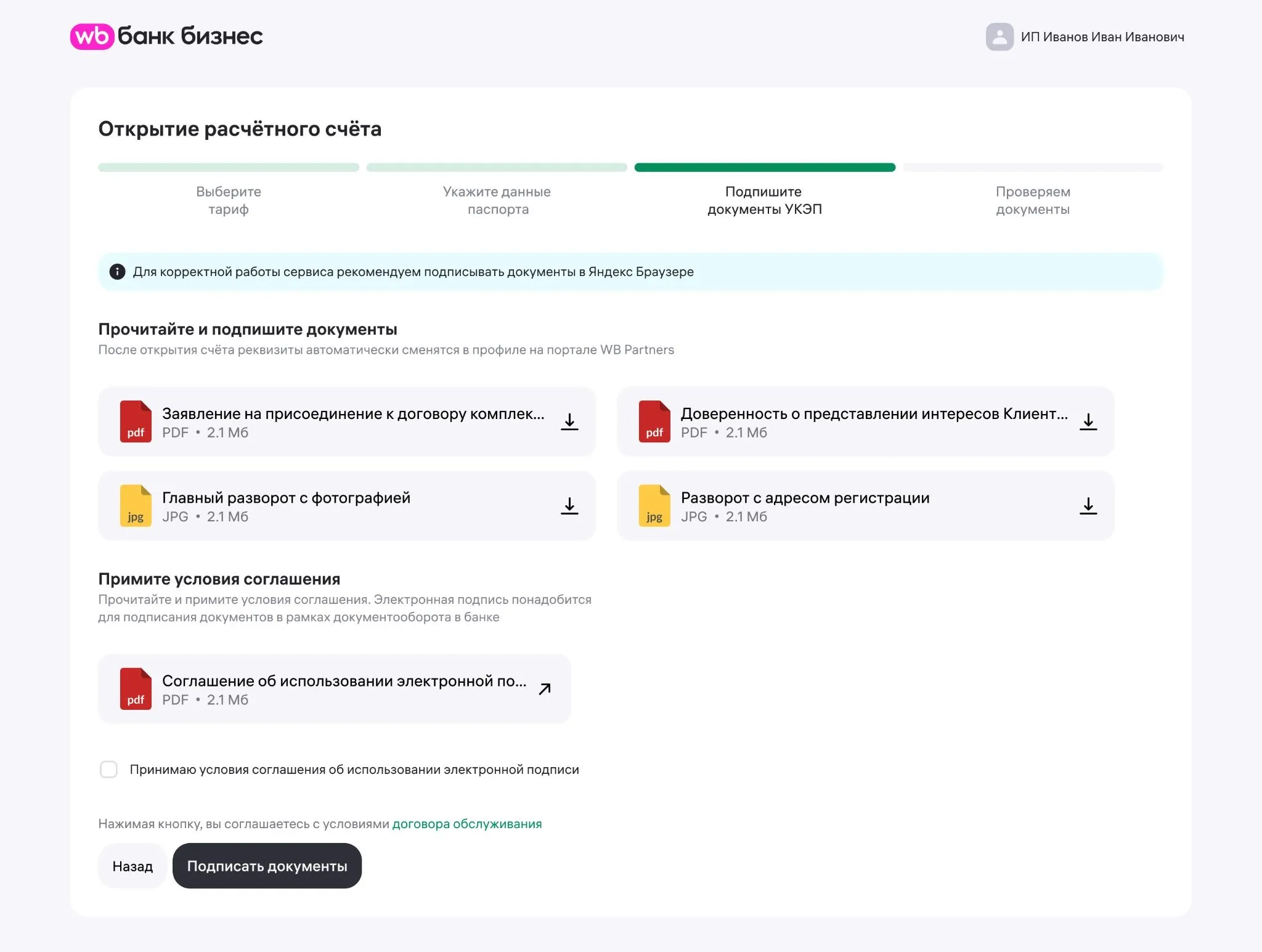The width and height of the screenshot is (1262, 952).
Task: Click the first light-green progress bar segment
Action: (229, 168)
